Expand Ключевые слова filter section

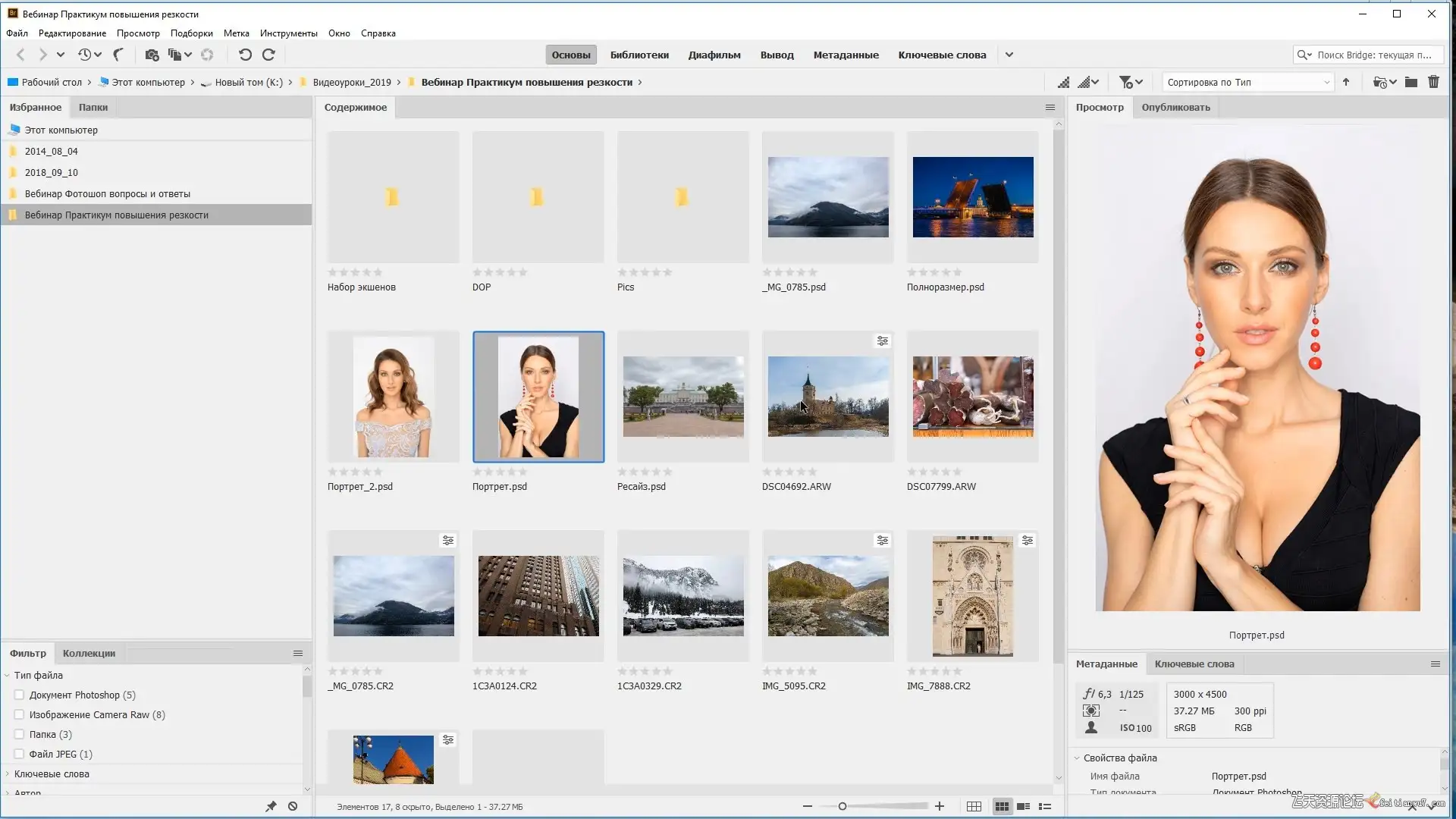pyautogui.click(x=8, y=773)
